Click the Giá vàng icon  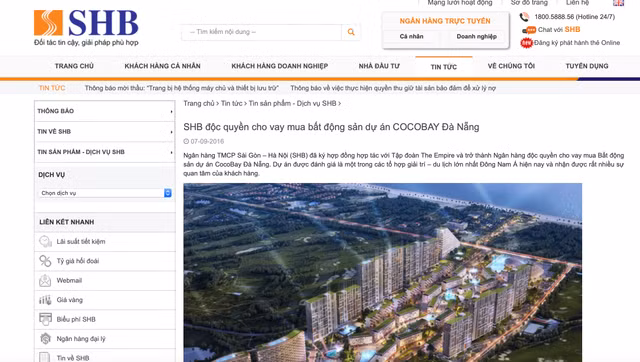pyautogui.click(x=45, y=300)
